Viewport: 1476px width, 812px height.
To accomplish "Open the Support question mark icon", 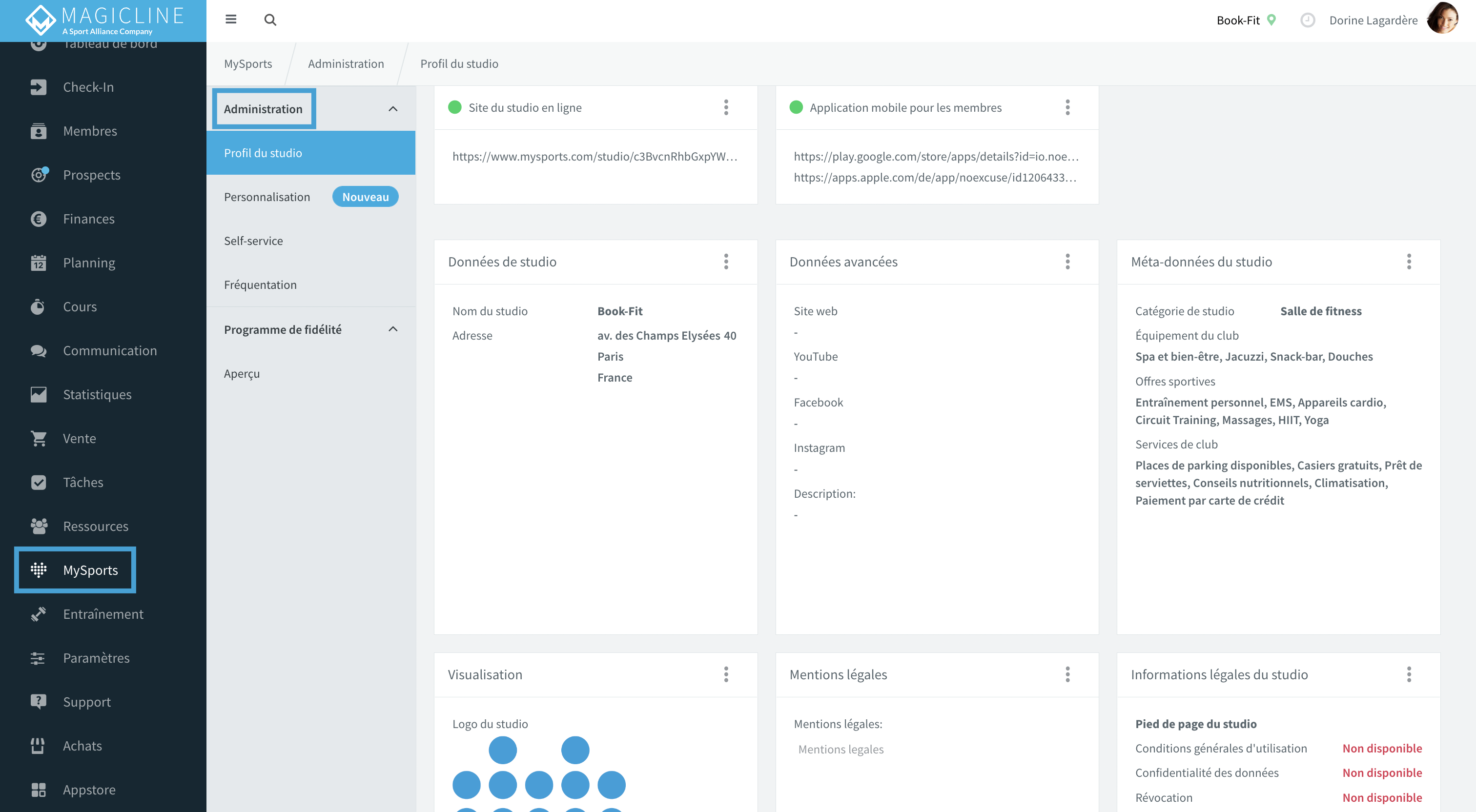I will pos(39,702).
